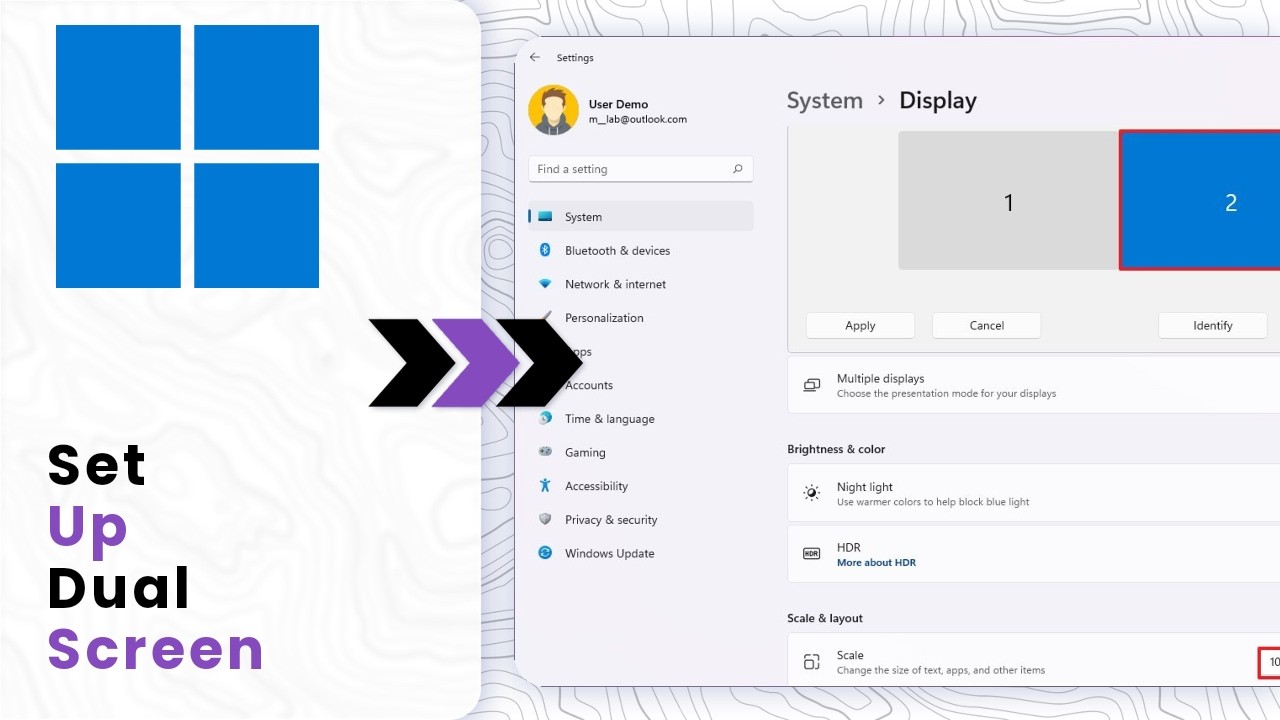Click the Bluetooth icon in the sidebar
Viewport: 1280px width, 720px height.
pyautogui.click(x=545, y=250)
